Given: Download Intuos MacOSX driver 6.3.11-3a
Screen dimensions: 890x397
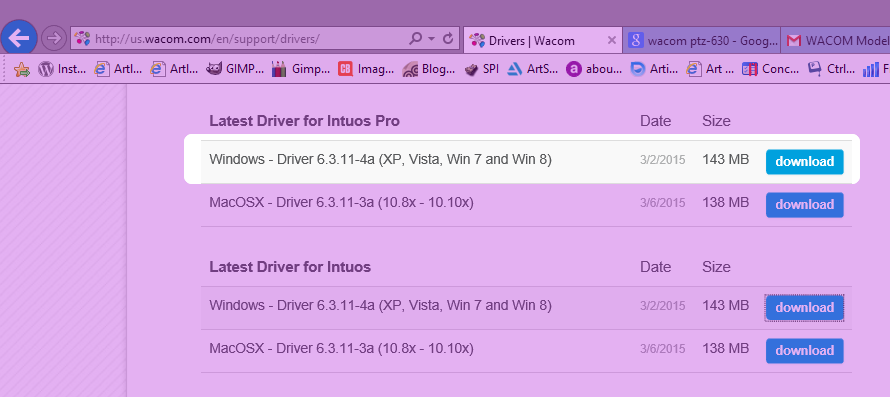Looking at the screenshot, I should pyautogui.click(x=804, y=351).
